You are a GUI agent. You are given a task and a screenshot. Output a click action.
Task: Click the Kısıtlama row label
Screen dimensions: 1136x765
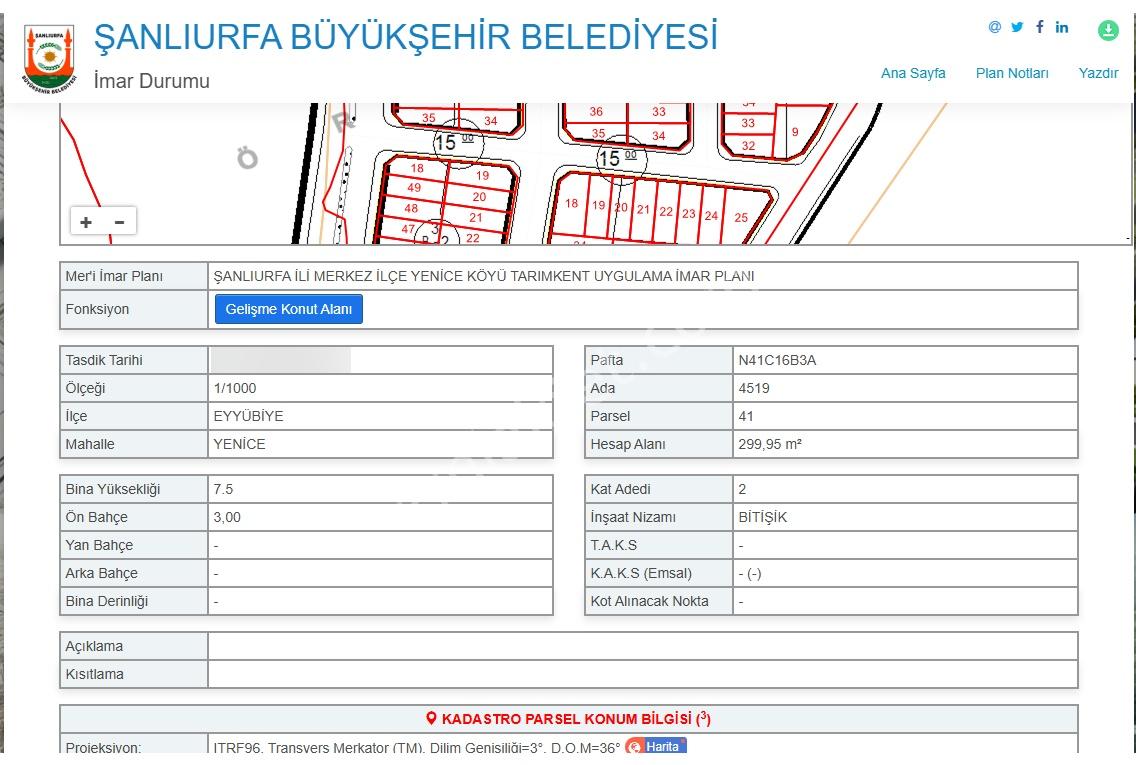[x=94, y=674]
